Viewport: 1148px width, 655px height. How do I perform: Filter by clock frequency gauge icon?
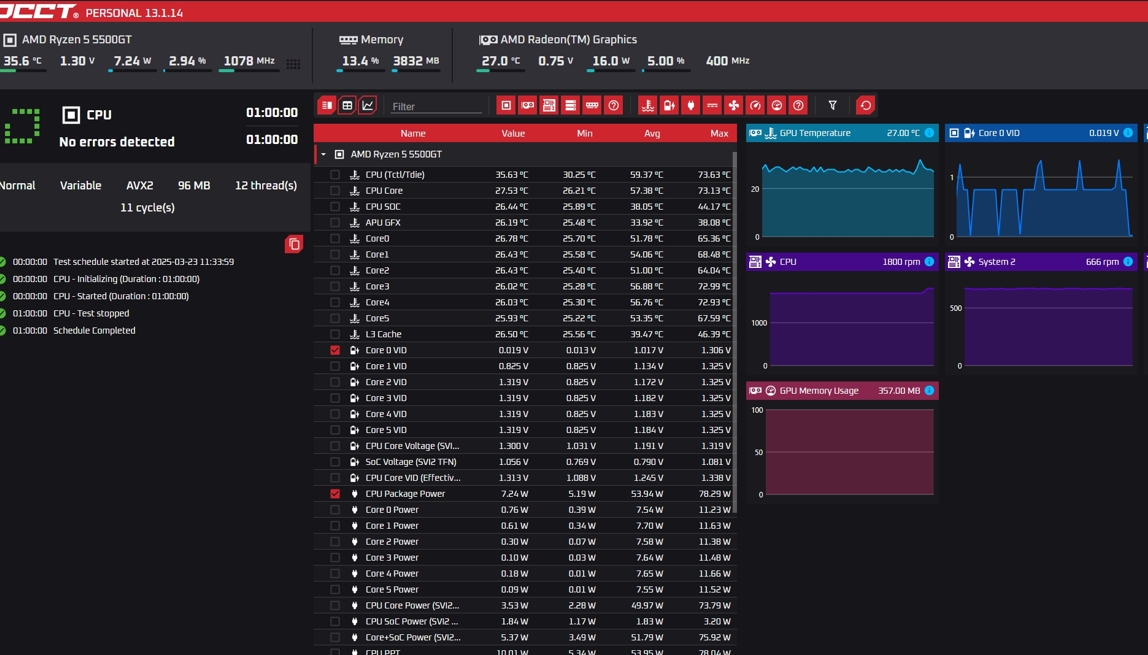(x=755, y=105)
